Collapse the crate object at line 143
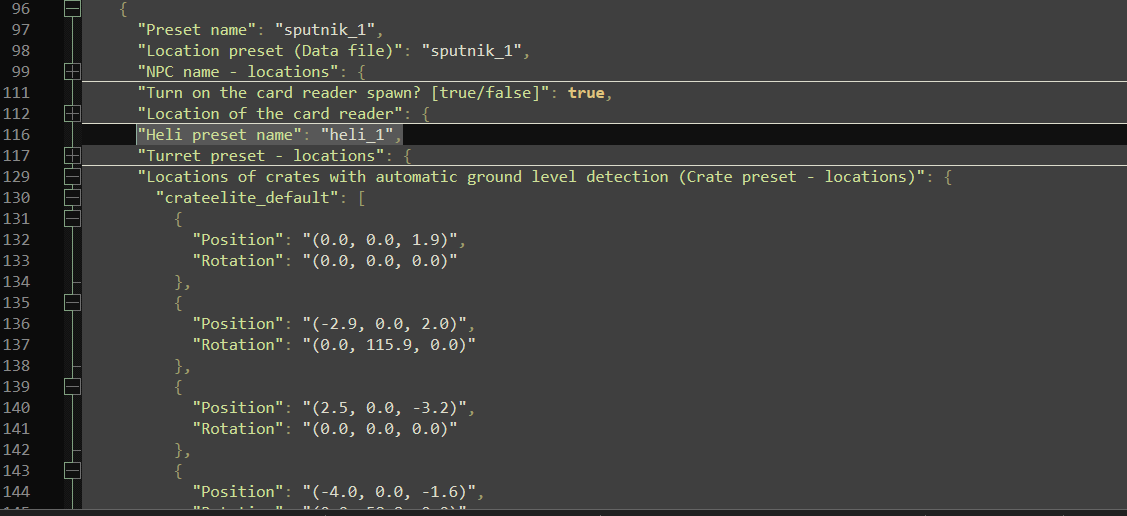 coord(71,471)
